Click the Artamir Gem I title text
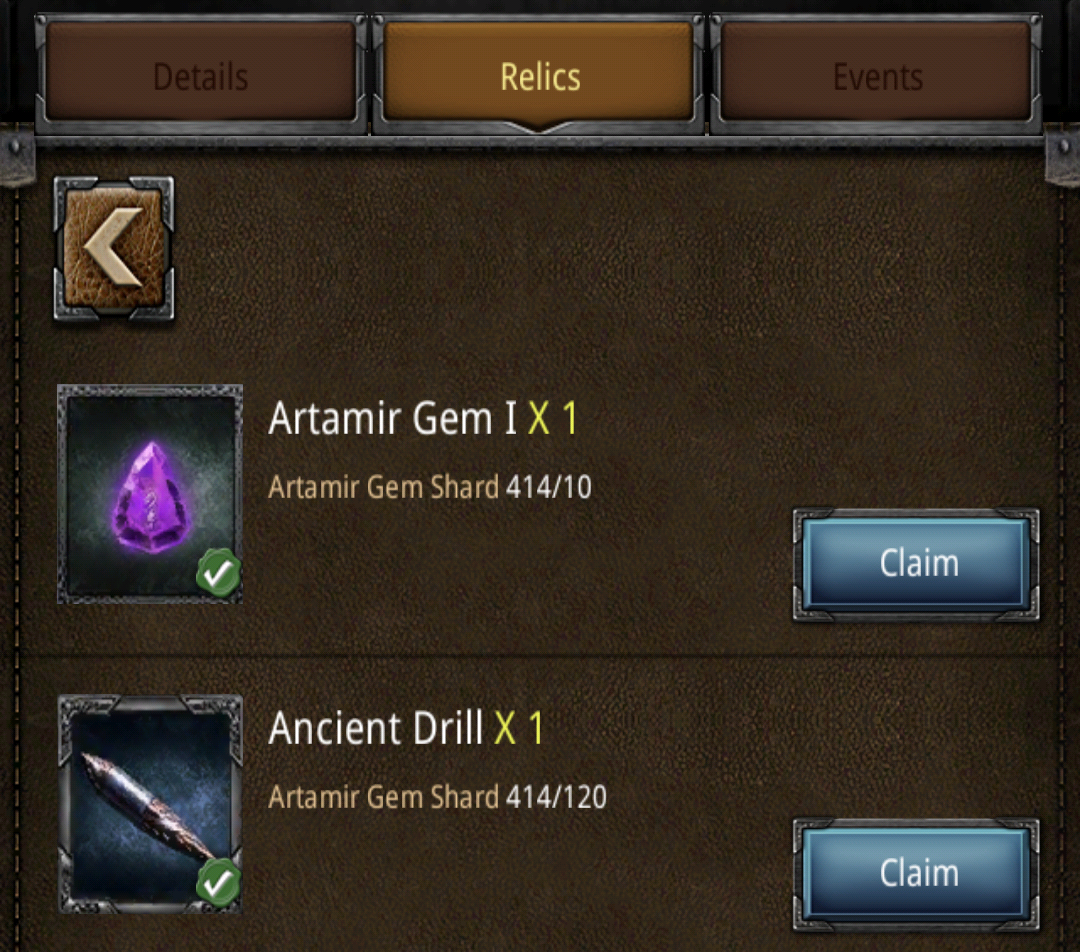 [393, 418]
